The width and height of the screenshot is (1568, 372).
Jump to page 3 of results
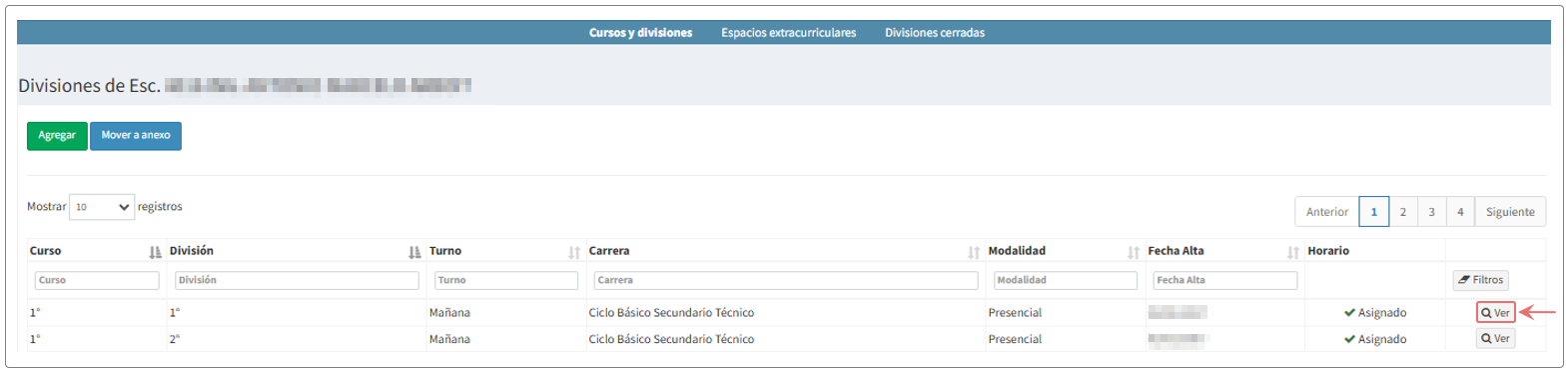[1431, 212]
